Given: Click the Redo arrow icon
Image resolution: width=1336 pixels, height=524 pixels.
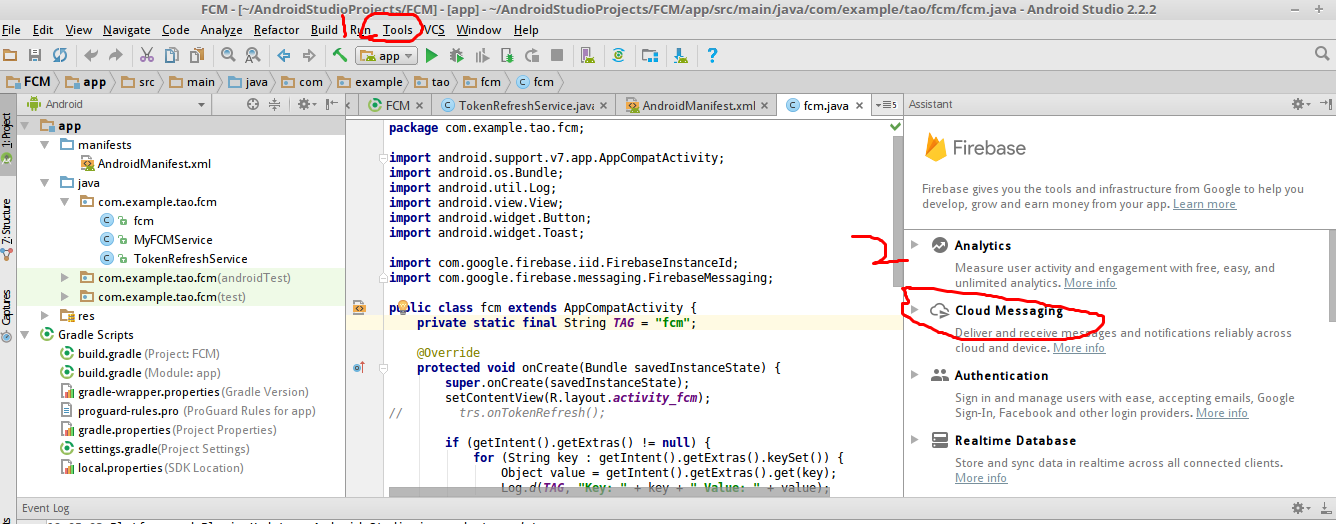Looking at the screenshot, I should click(116, 55).
